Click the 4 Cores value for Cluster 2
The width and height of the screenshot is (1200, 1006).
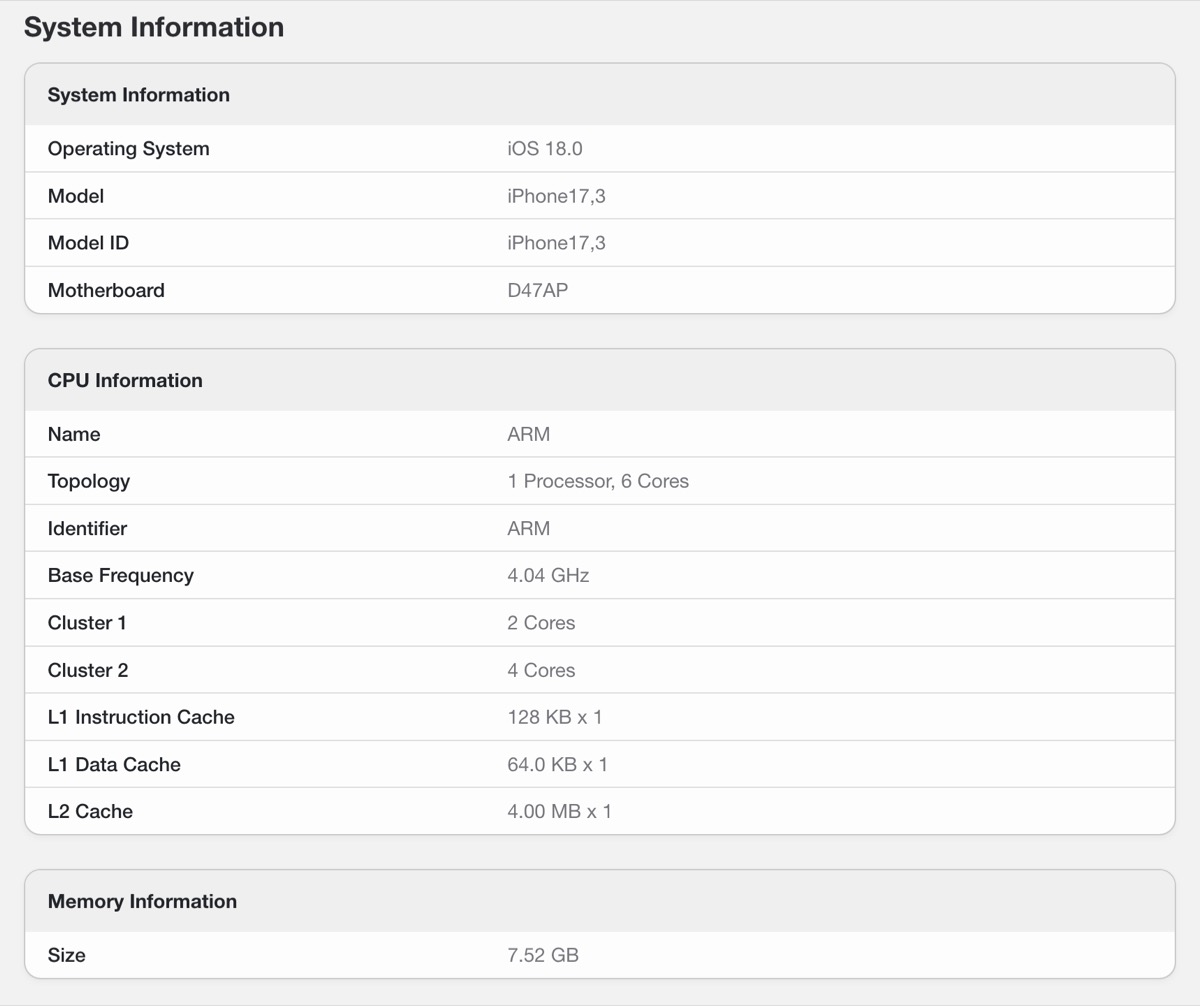pos(541,670)
